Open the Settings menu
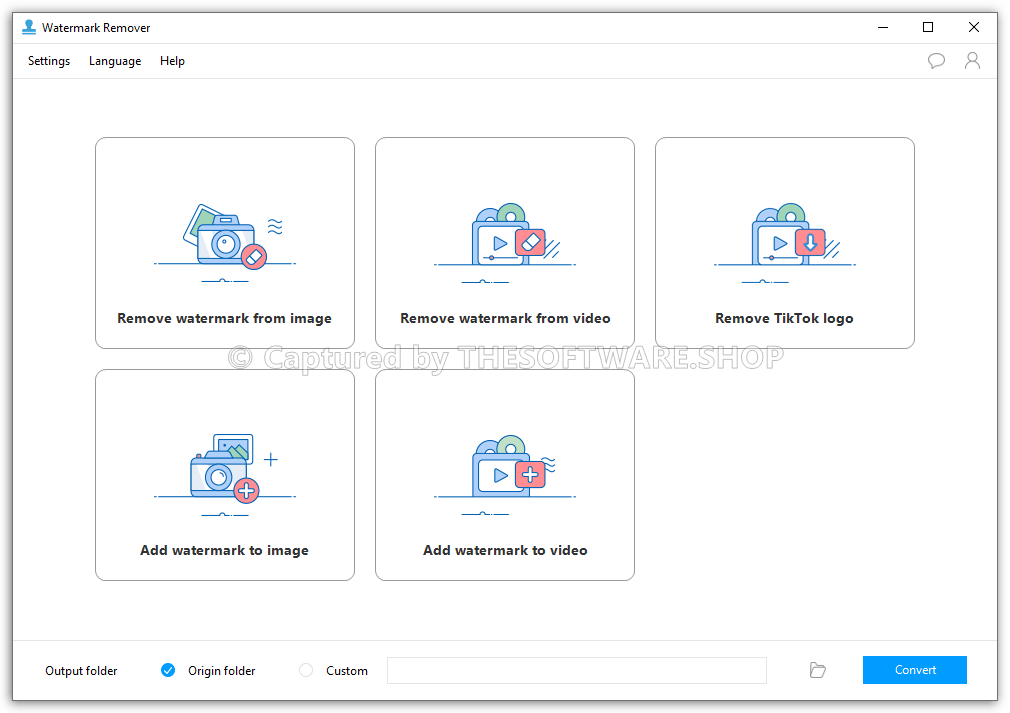Screen dimensions: 1010x713 coord(49,61)
